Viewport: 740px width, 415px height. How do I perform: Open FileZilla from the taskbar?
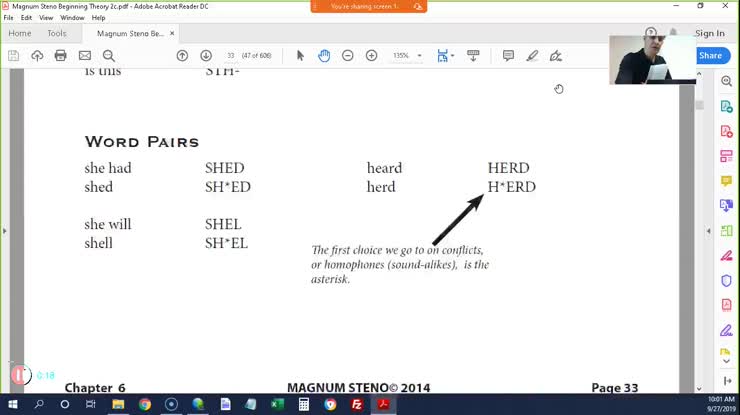click(357, 405)
